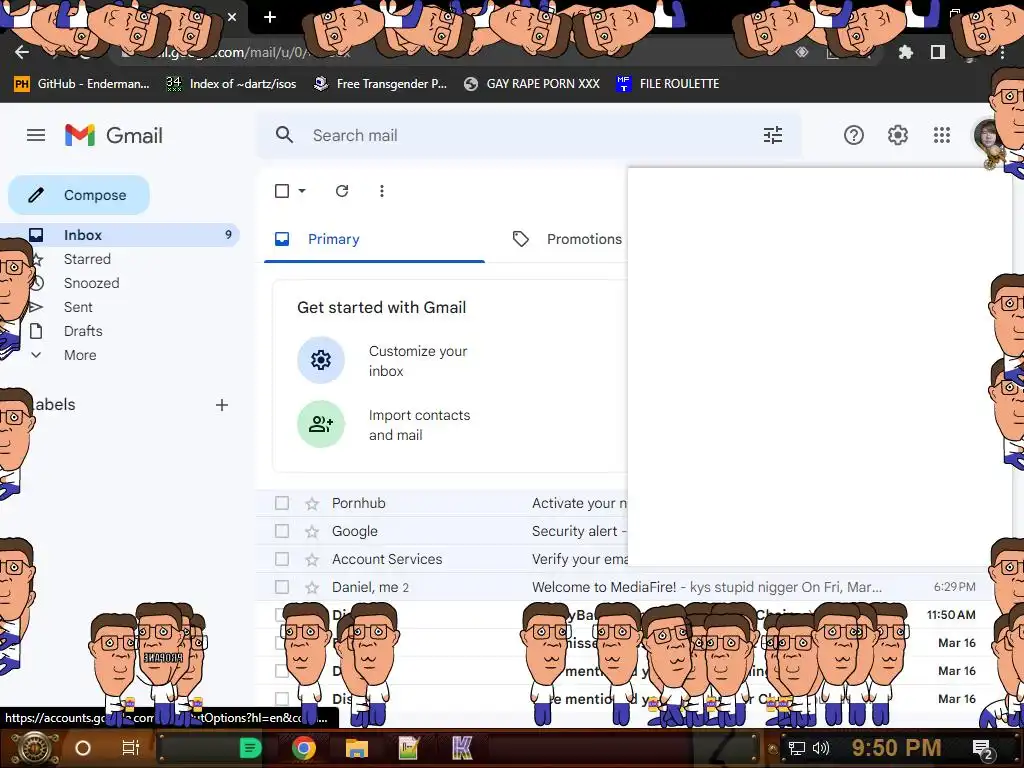
Task: Toggle the browser side panel icon
Action: click(938, 52)
